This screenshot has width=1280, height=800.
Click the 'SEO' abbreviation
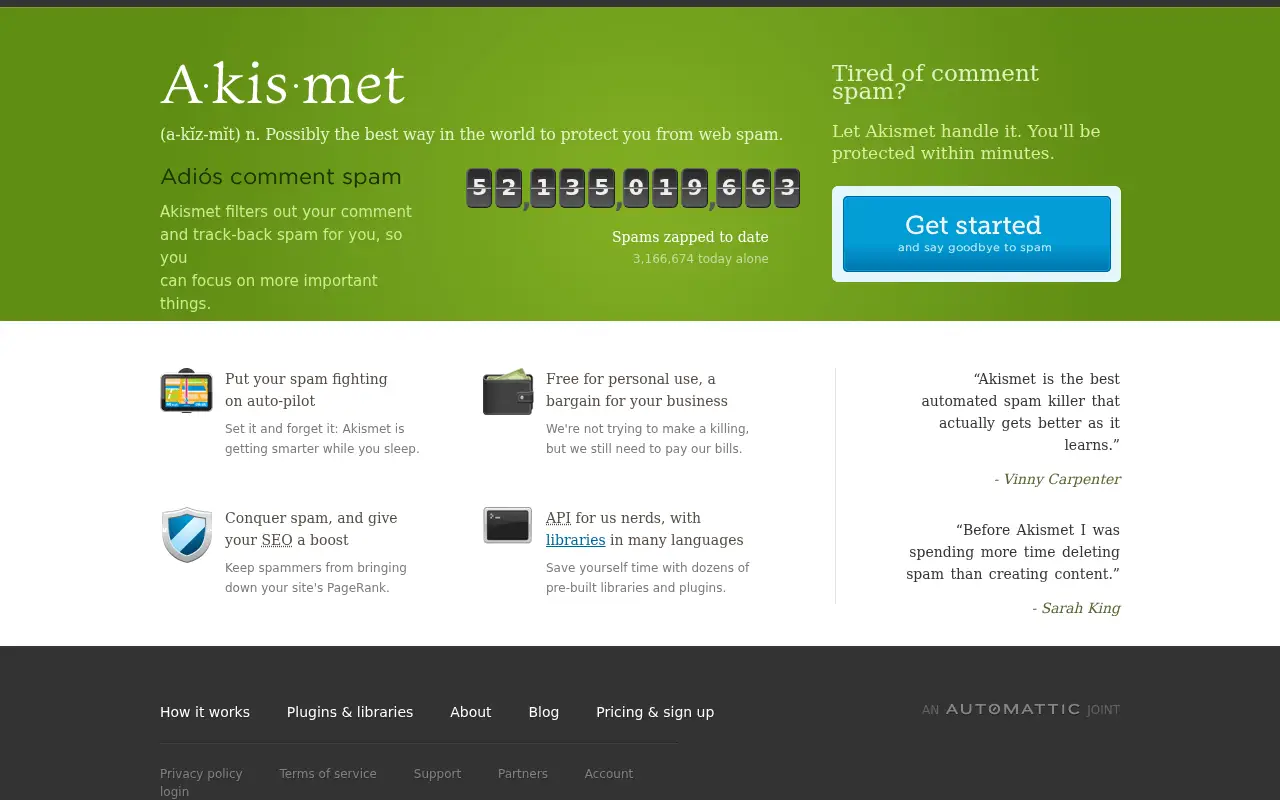tap(277, 540)
